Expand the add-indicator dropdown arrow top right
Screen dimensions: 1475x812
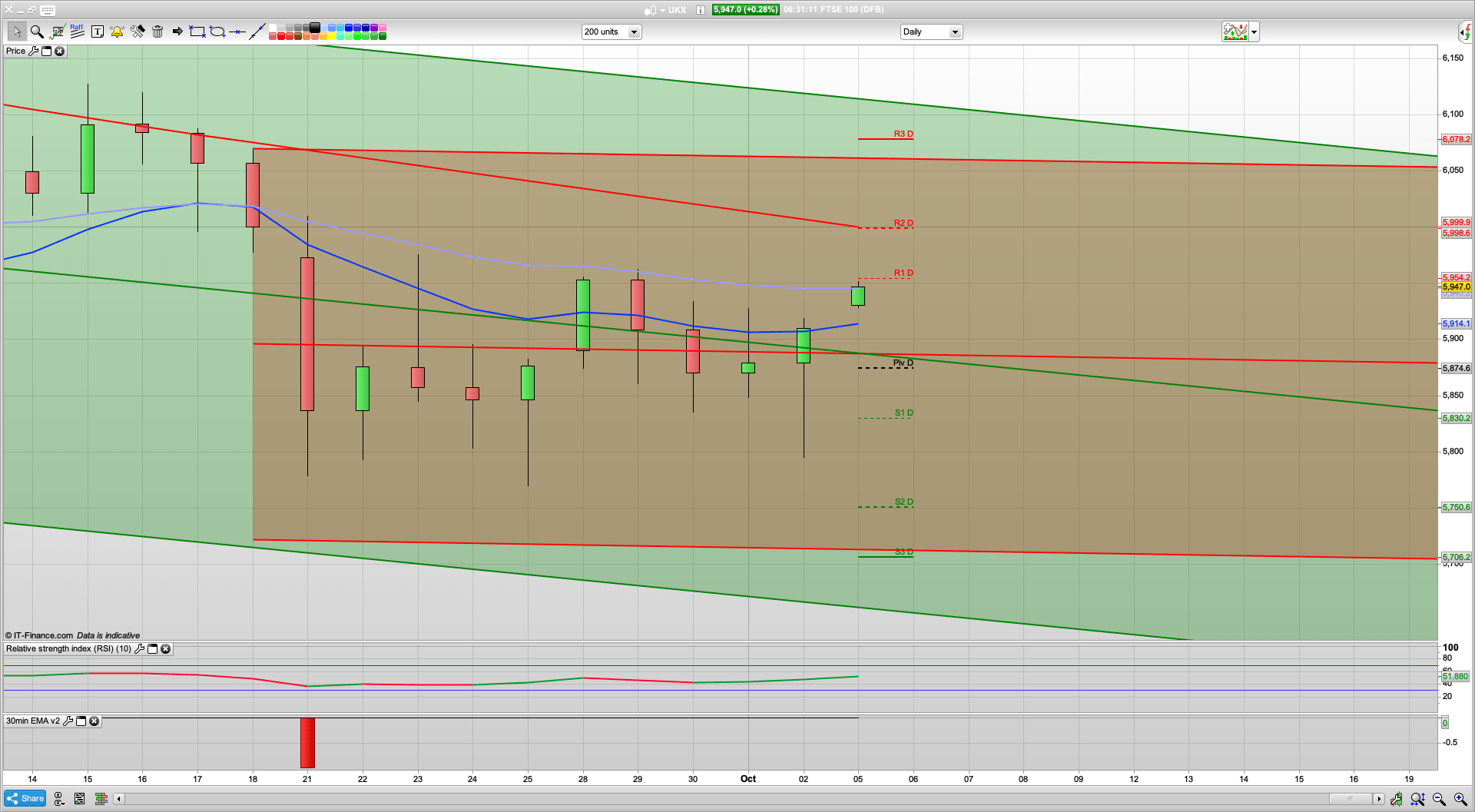click(x=1253, y=31)
